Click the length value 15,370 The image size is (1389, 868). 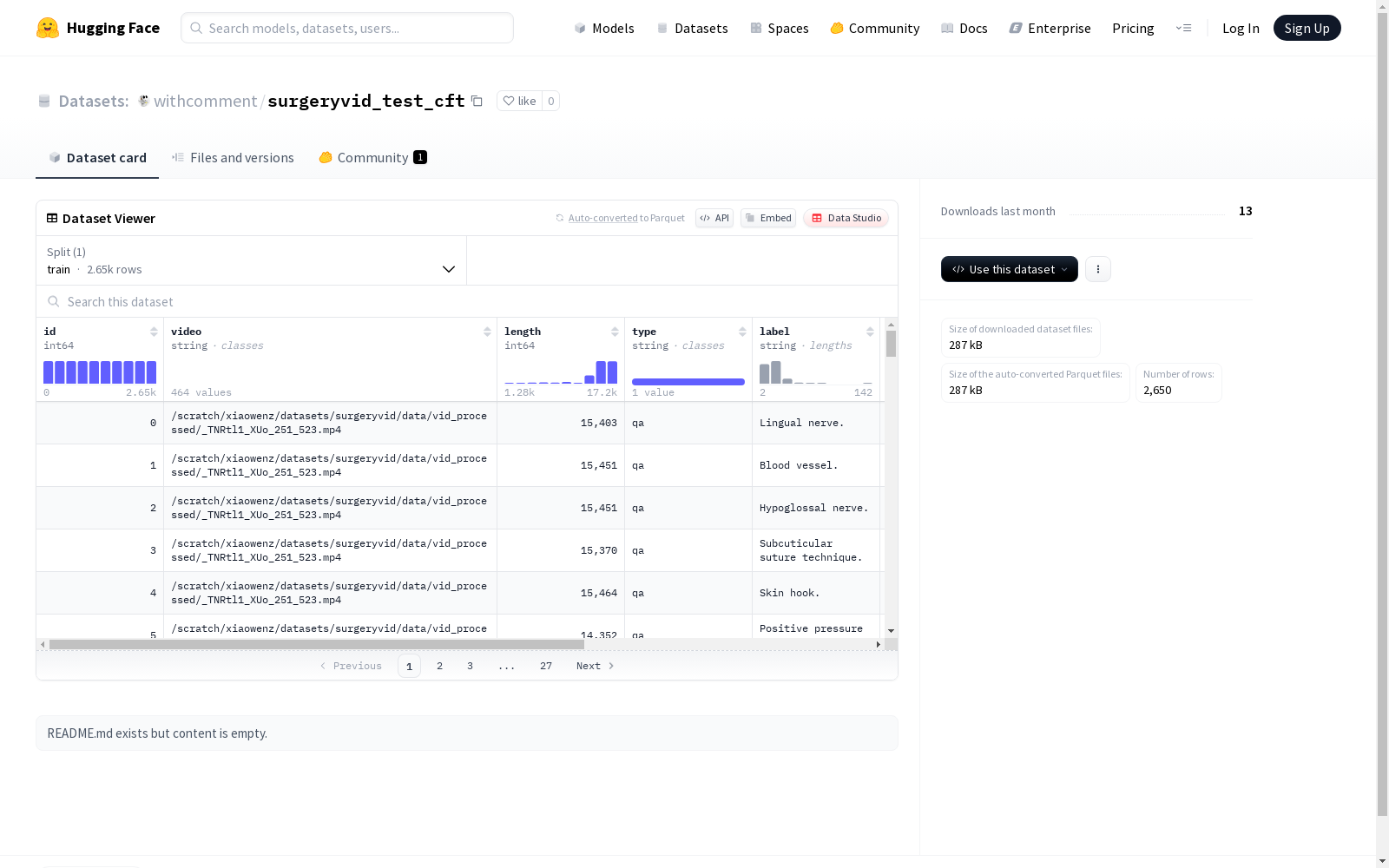599,550
